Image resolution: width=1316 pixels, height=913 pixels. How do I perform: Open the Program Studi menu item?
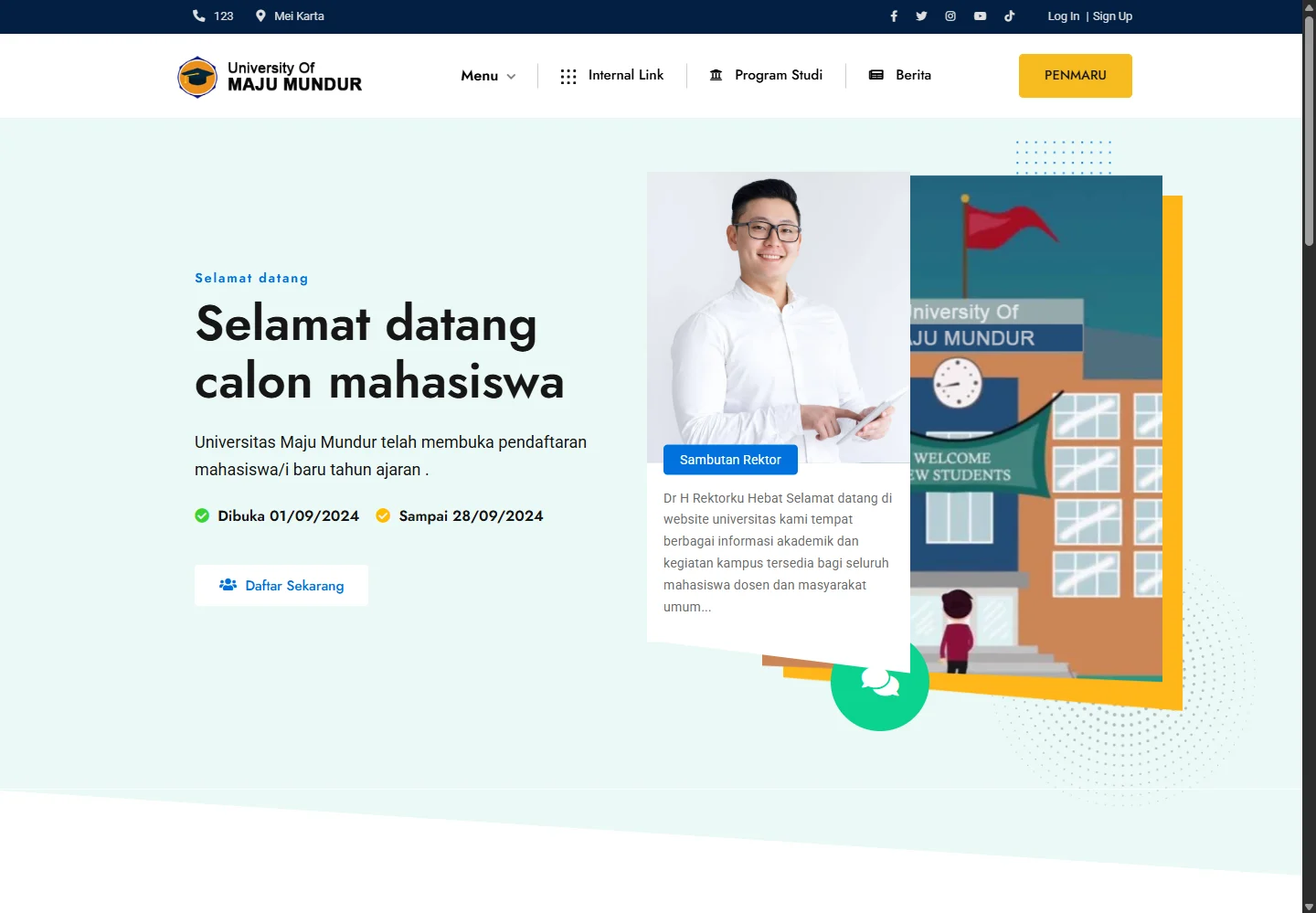766,75
